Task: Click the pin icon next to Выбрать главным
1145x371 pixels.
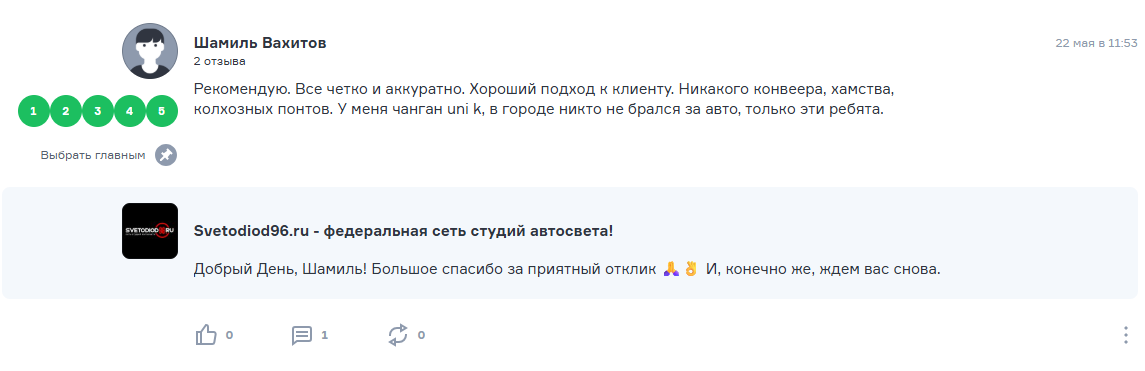Action: 166,156
